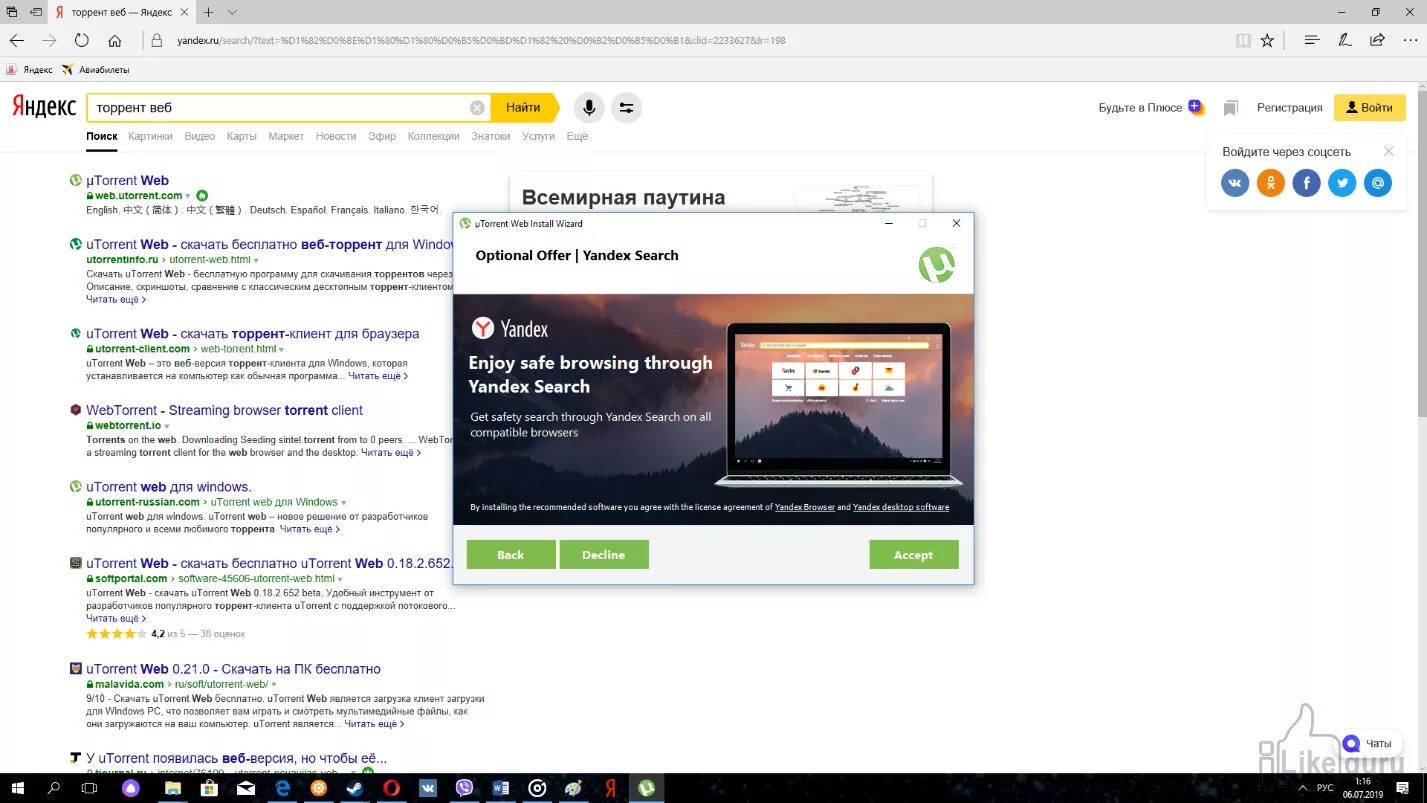The image size is (1427, 803).
Task: Switch to the Маркет tab
Action: pos(286,136)
